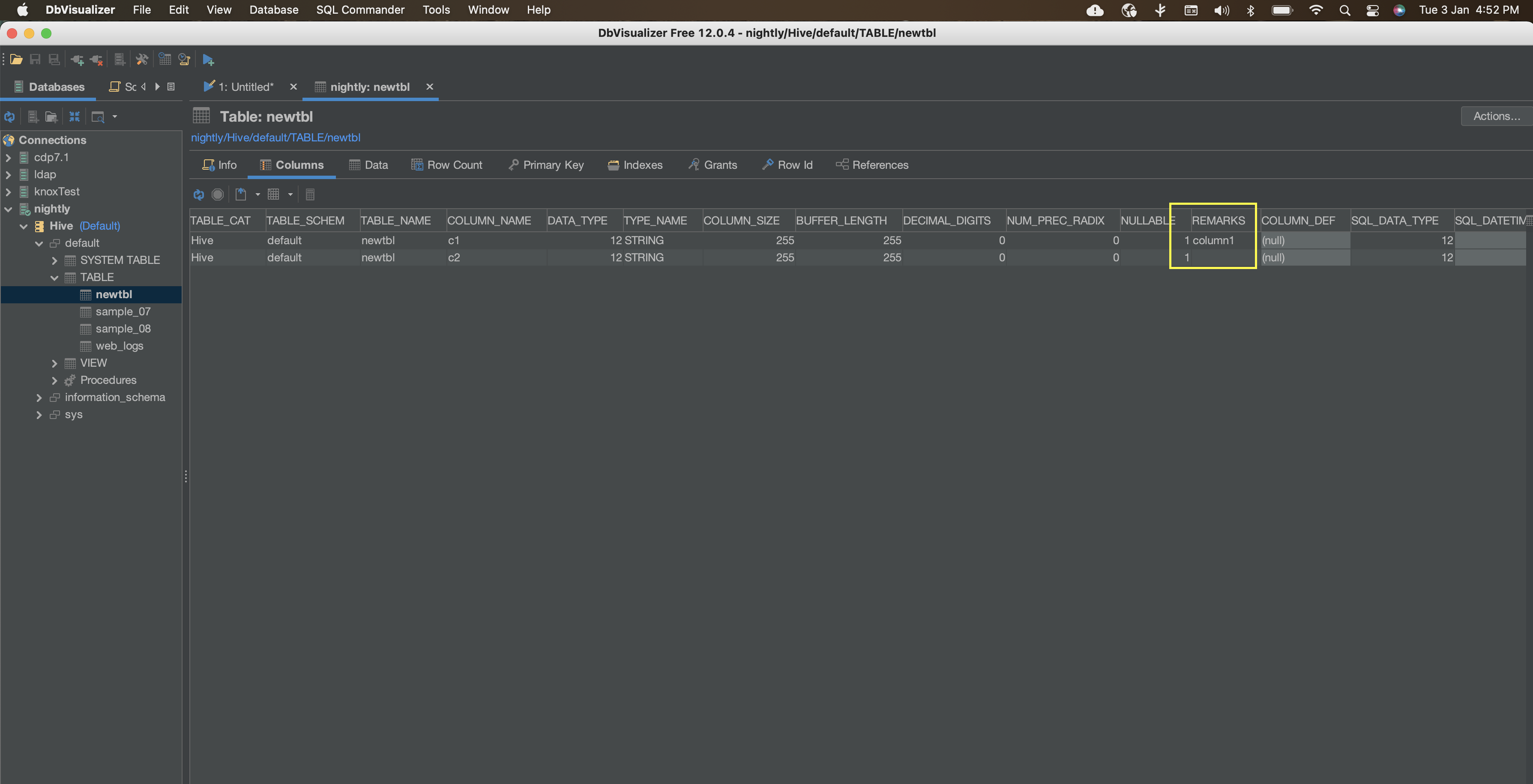Expand the cdp7.1 connection node
Viewport: 1533px width, 784px height.
click(8, 158)
